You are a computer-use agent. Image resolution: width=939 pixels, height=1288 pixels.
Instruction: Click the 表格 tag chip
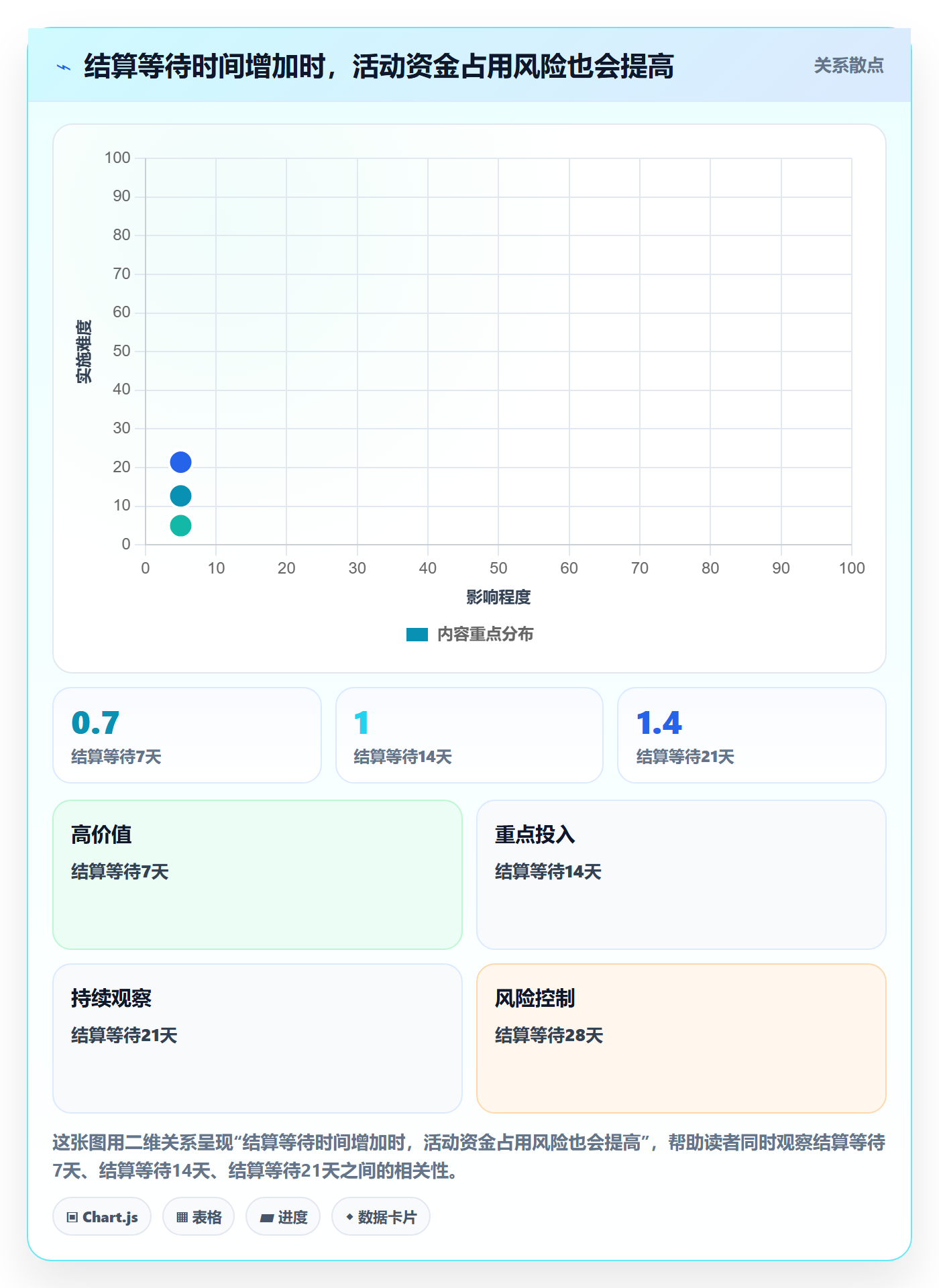point(199,1217)
